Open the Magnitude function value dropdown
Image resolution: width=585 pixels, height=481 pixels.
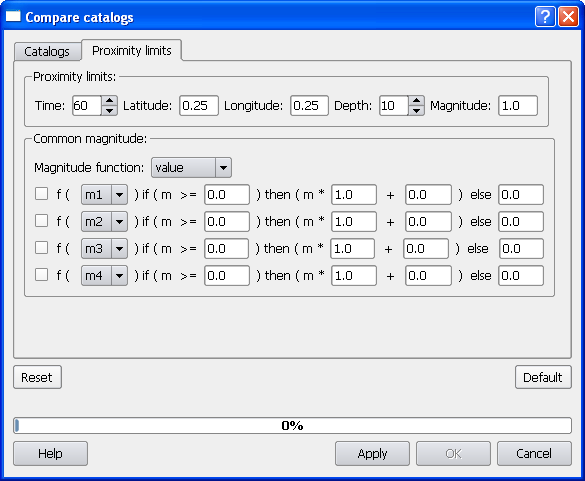[191, 168]
